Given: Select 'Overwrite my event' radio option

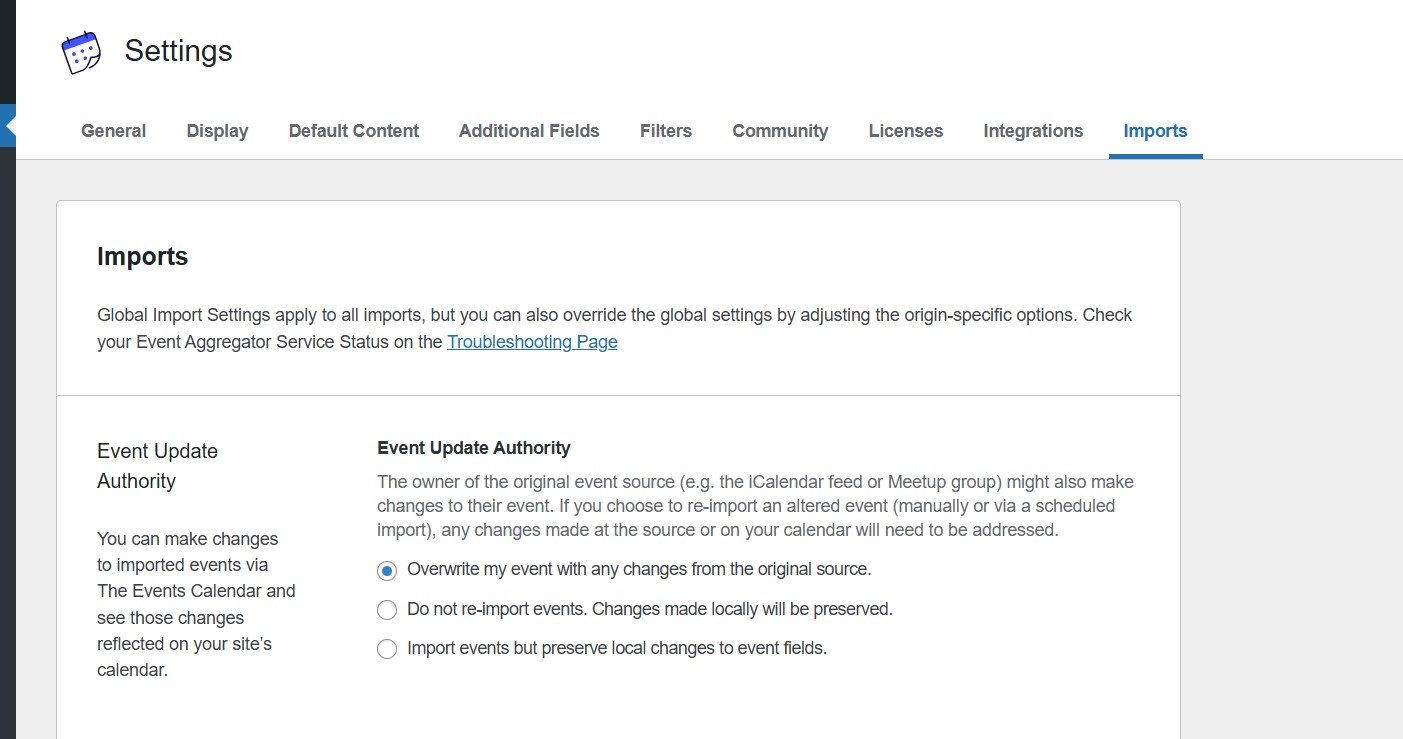Looking at the screenshot, I should coord(387,570).
